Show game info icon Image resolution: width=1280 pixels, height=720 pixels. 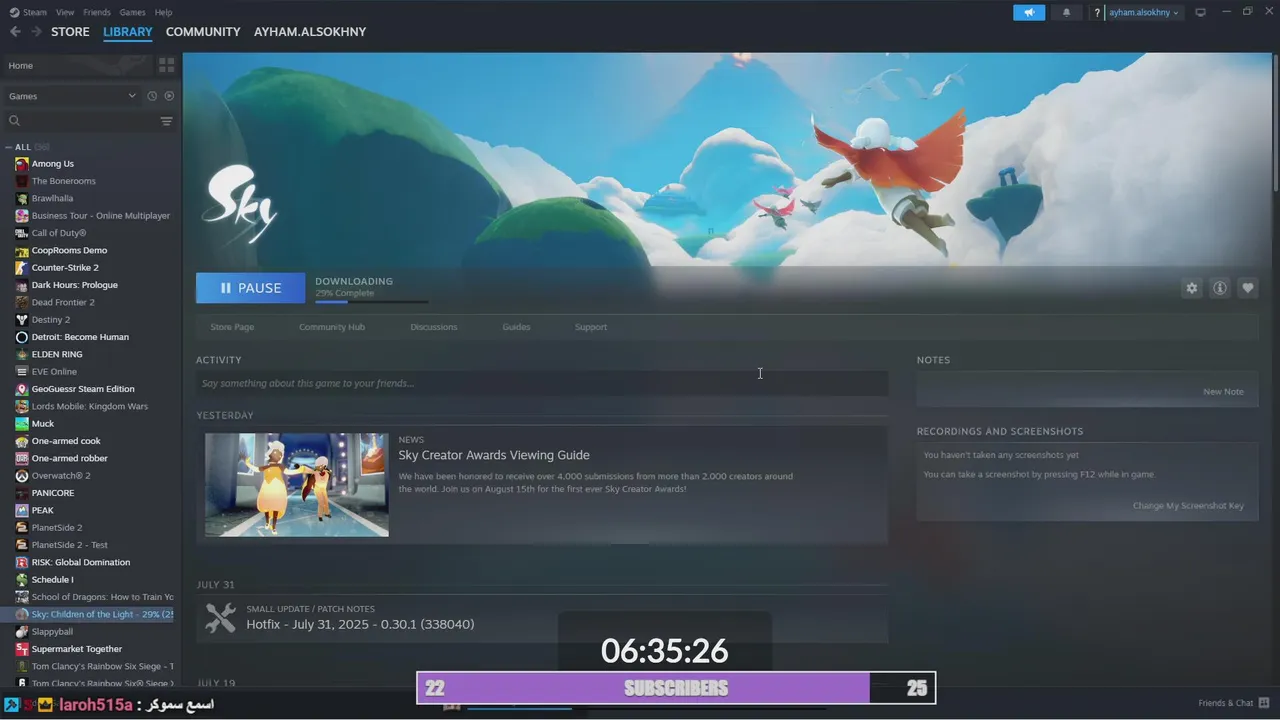pyautogui.click(x=1219, y=288)
